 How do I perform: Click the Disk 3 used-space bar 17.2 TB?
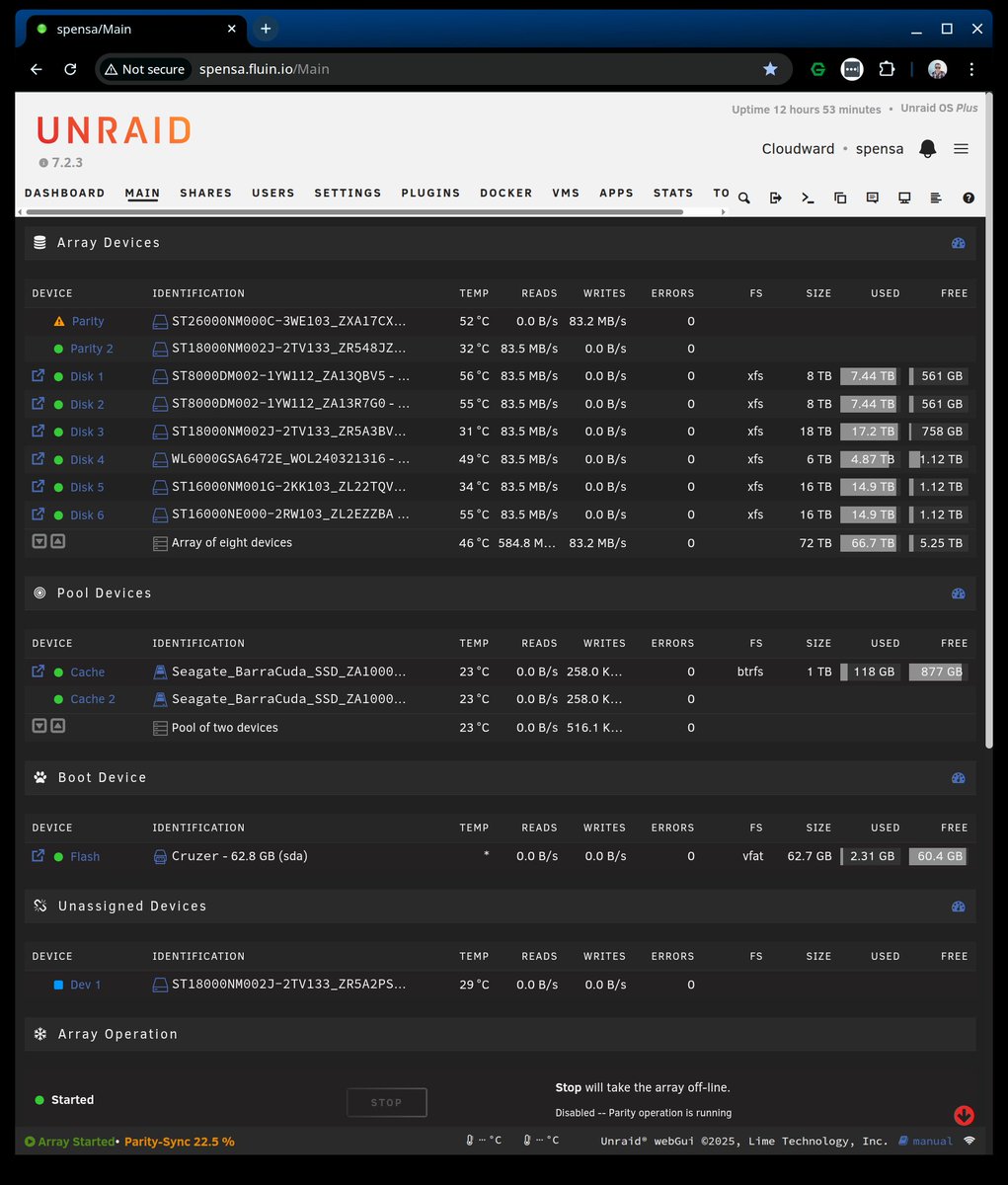click(x=870, y=432)
